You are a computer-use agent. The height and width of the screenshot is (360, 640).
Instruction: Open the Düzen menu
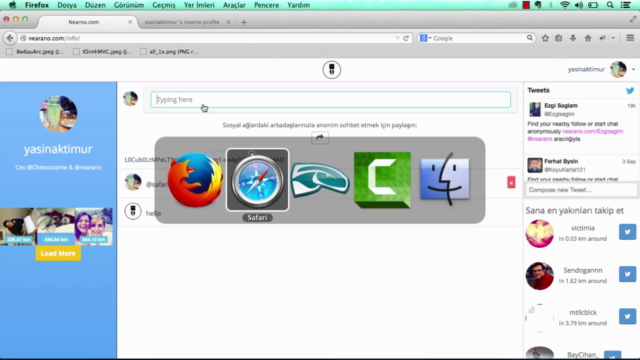click(x=95, y=5)
